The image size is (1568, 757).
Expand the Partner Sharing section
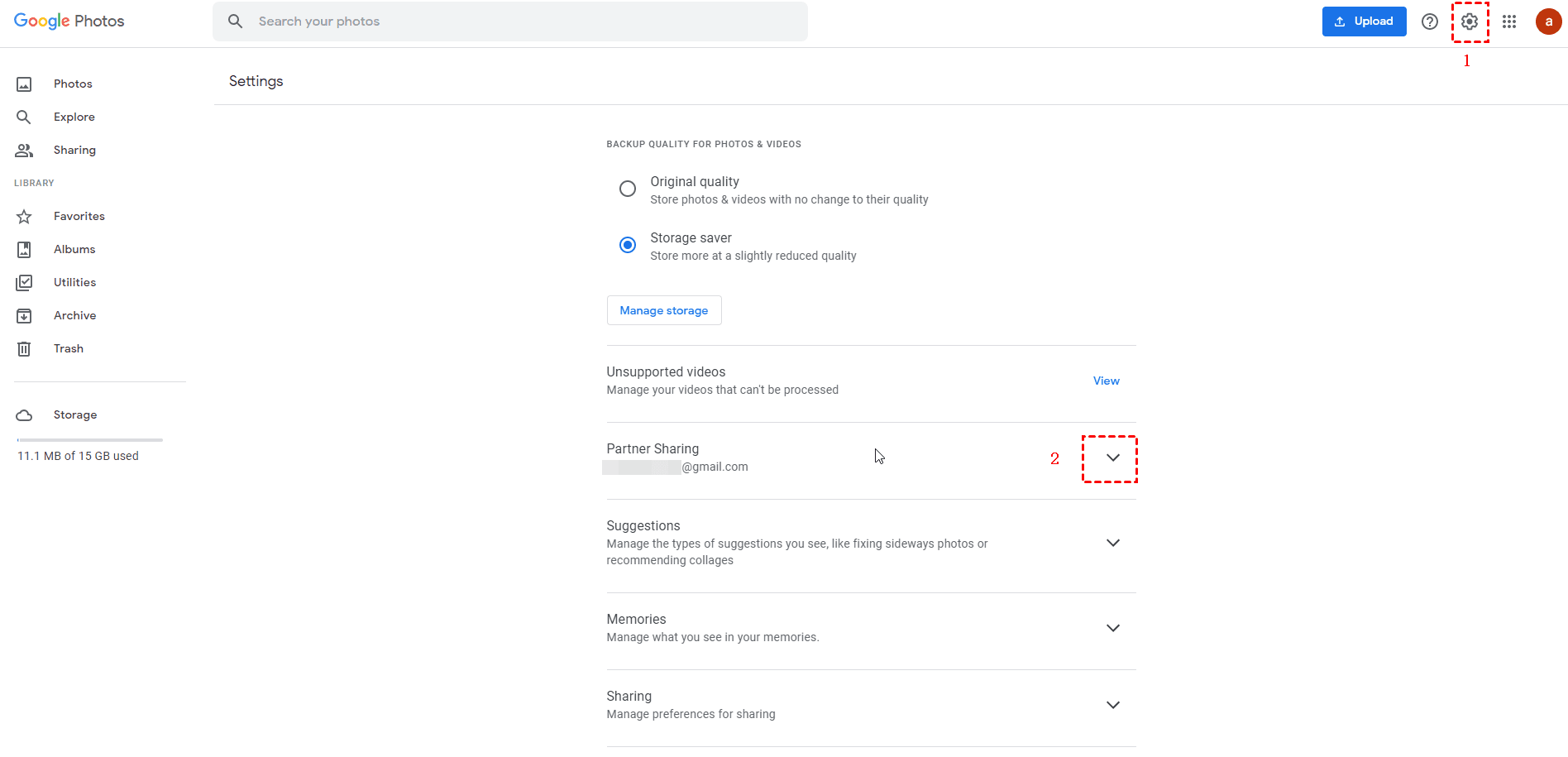coord(1112,458)
